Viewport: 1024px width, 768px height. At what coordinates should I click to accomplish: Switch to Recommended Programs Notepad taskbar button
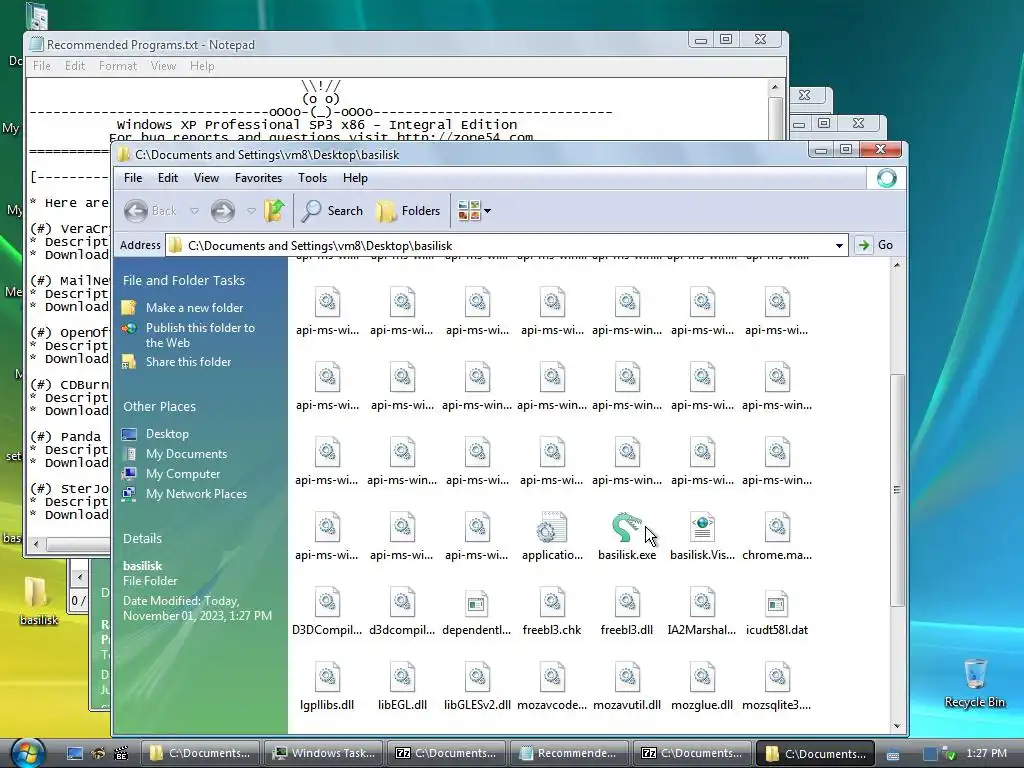coord(568,753)
